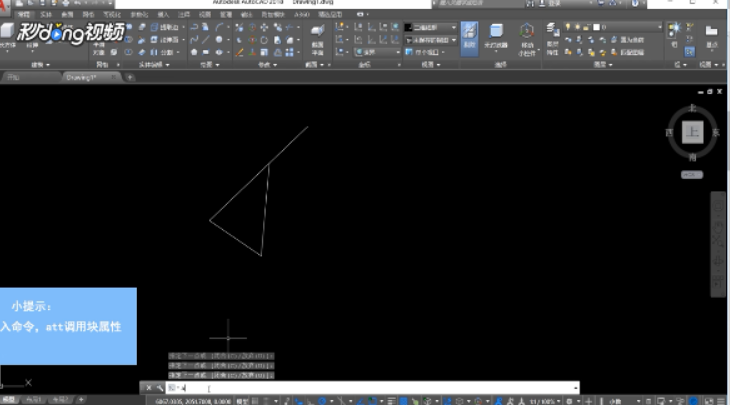The width and height of the screenshot is (730, 405).
Task: Switch to the Start (开始) file tab
Action: (x=29, y=77)
